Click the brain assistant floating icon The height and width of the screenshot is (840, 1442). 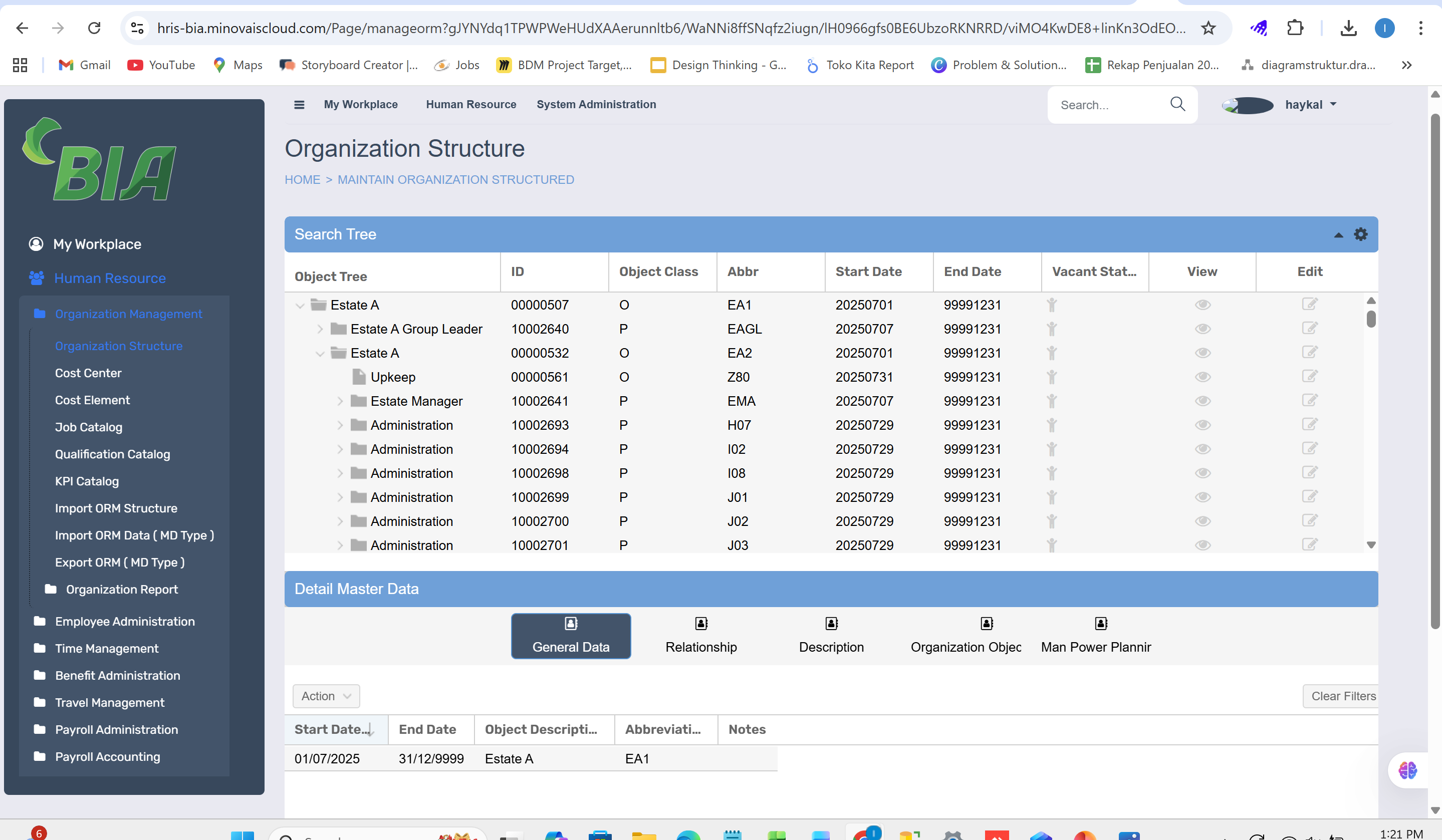[1407, 770]
